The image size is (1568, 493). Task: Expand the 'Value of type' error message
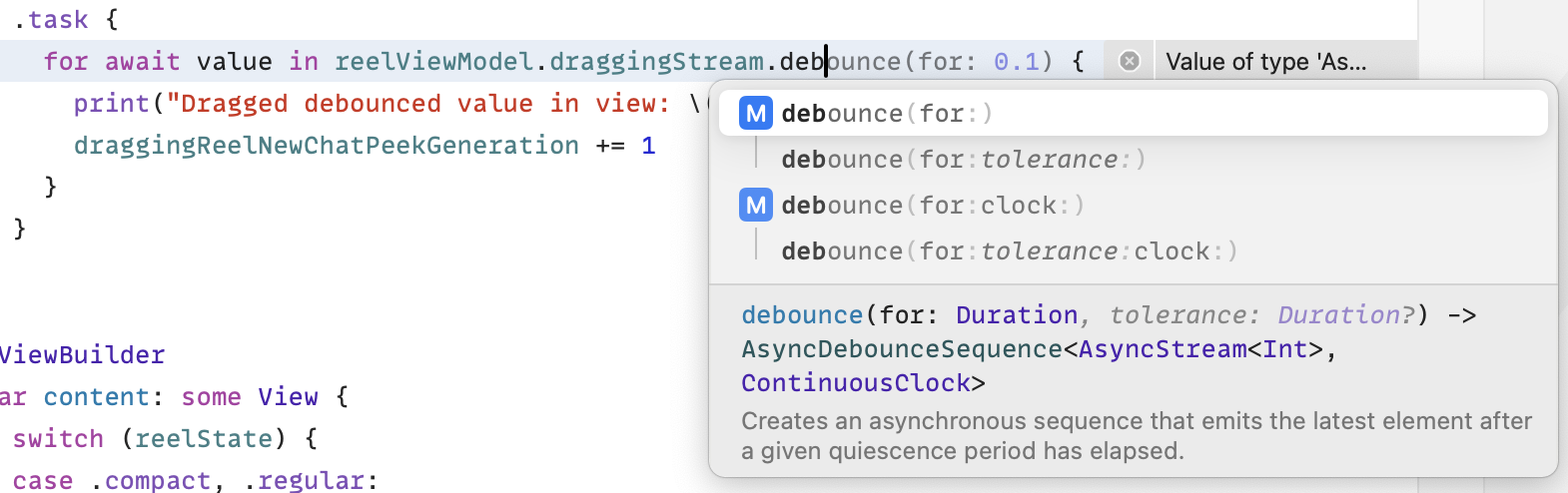tap(1266, 62)
